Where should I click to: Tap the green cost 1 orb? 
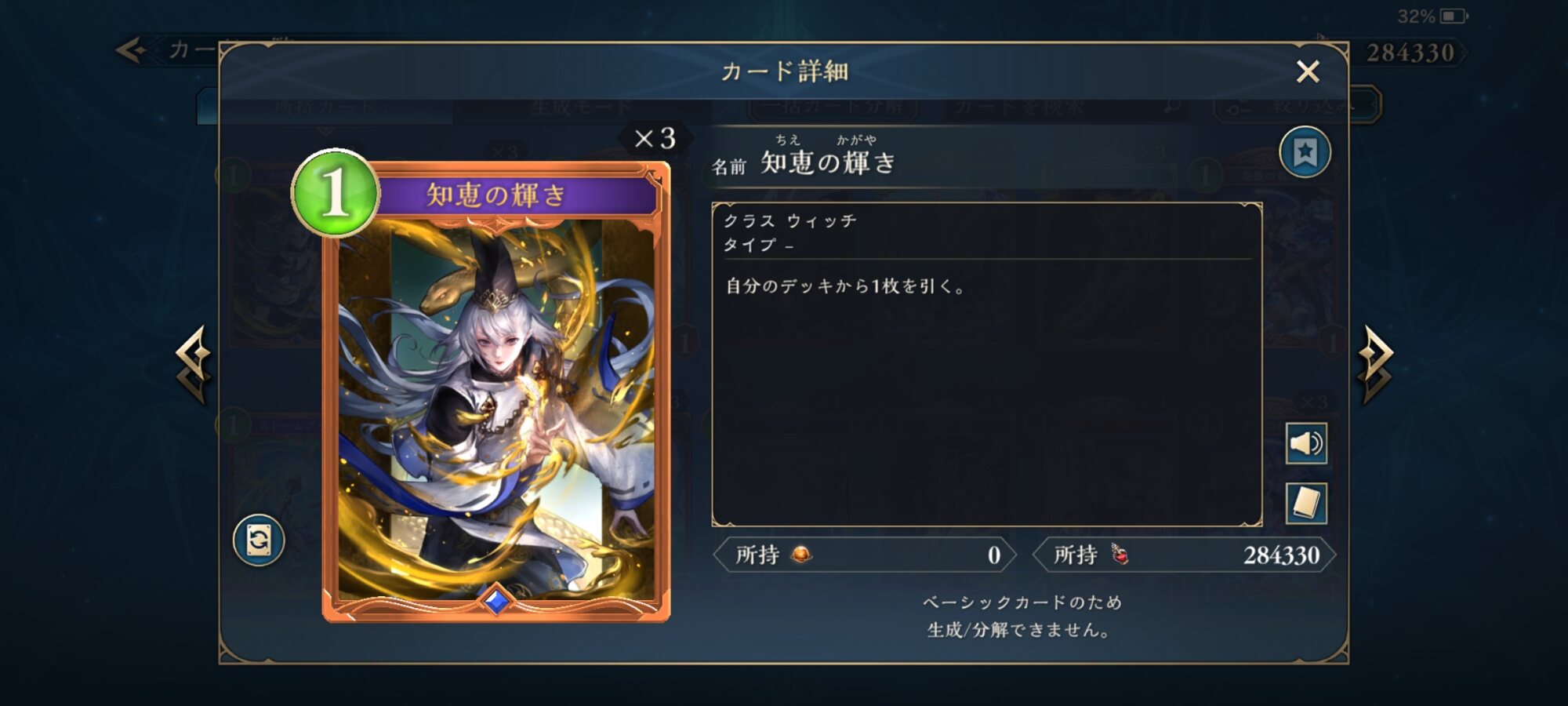pyautogui.click(x=335, y=193)
